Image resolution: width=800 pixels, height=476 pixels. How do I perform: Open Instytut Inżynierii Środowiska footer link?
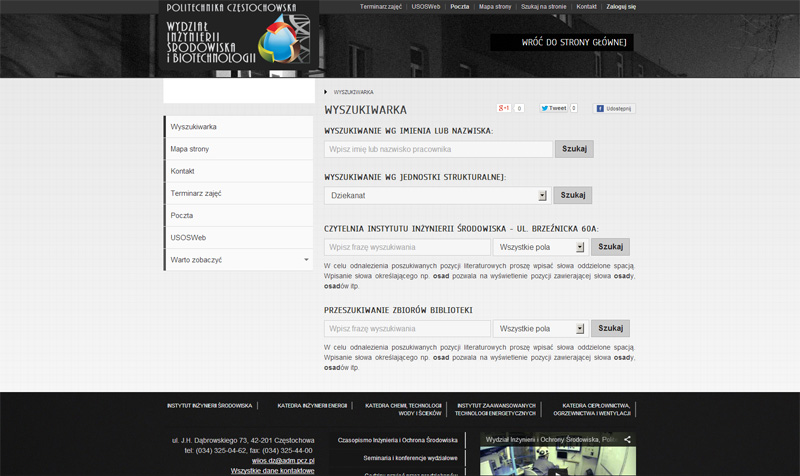(210, 406)
